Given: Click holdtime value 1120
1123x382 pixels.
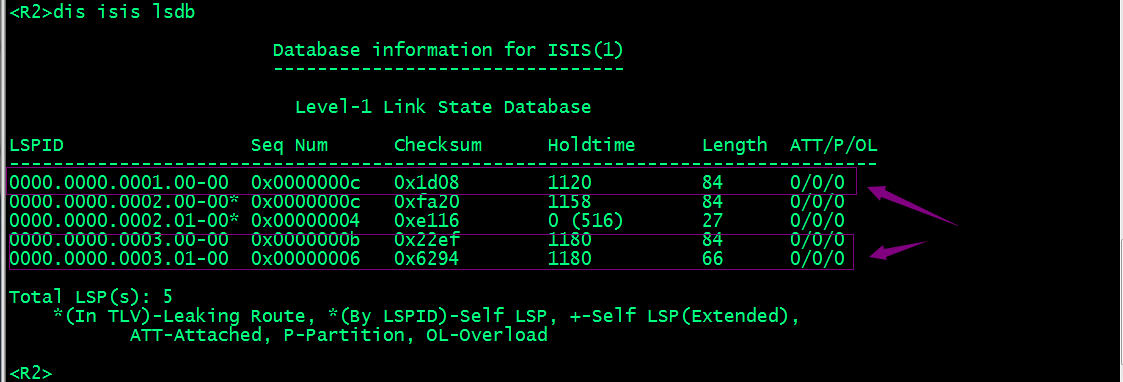Looking at the screenshot, I should (569, 183).
